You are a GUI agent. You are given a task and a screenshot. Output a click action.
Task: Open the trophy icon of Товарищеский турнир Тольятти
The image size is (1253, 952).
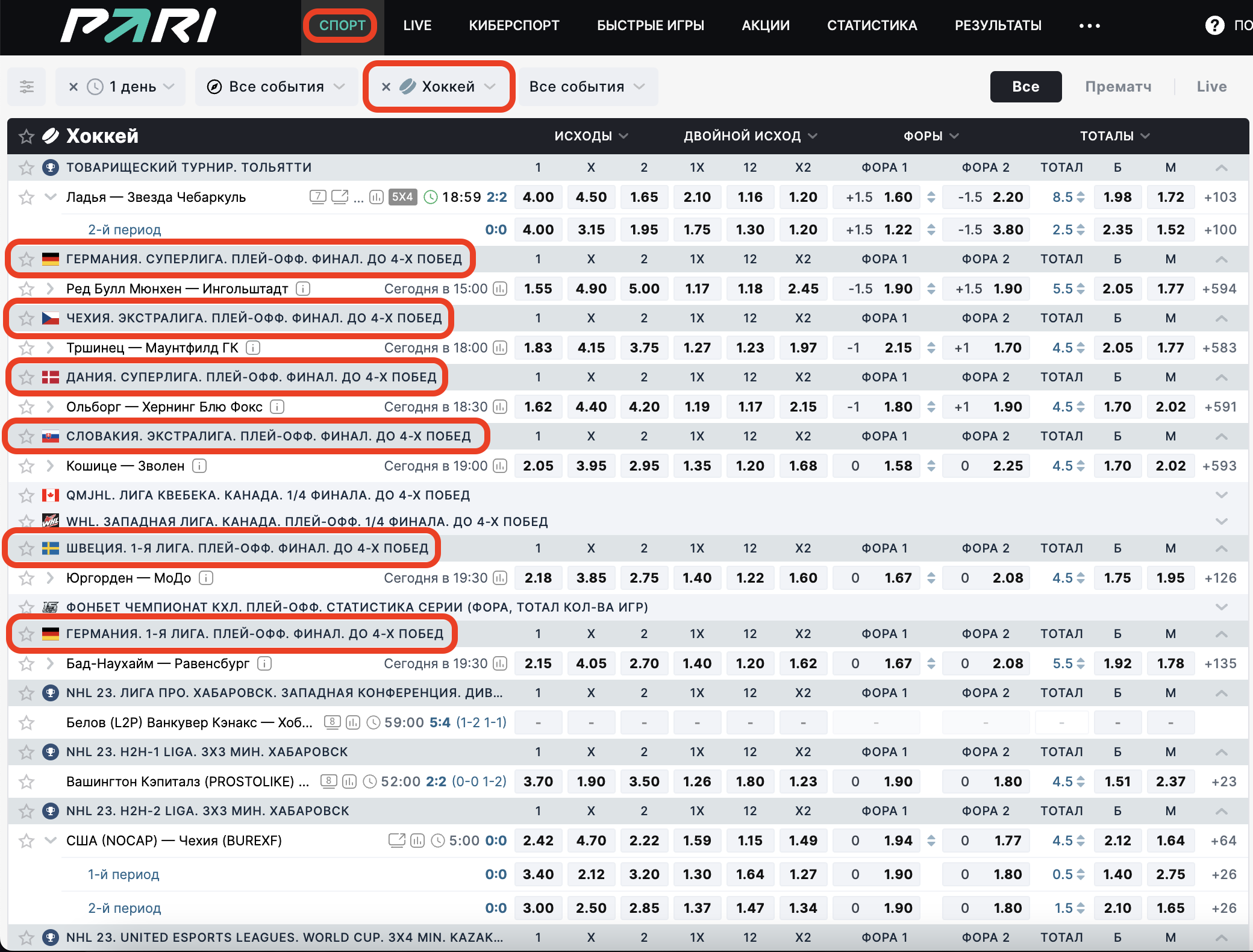[51, 168]
